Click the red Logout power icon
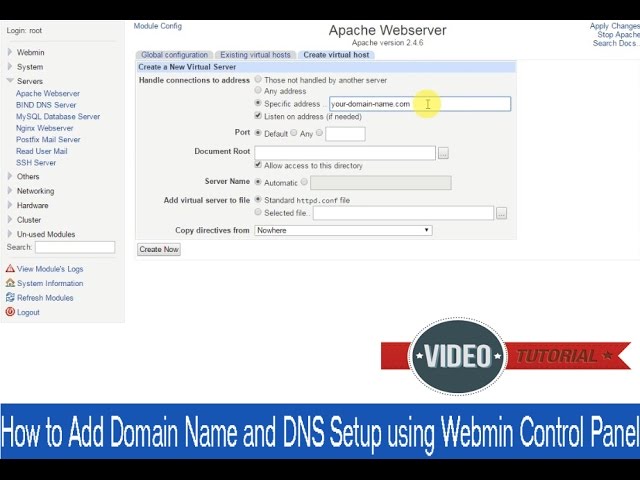 click(10, 312)
